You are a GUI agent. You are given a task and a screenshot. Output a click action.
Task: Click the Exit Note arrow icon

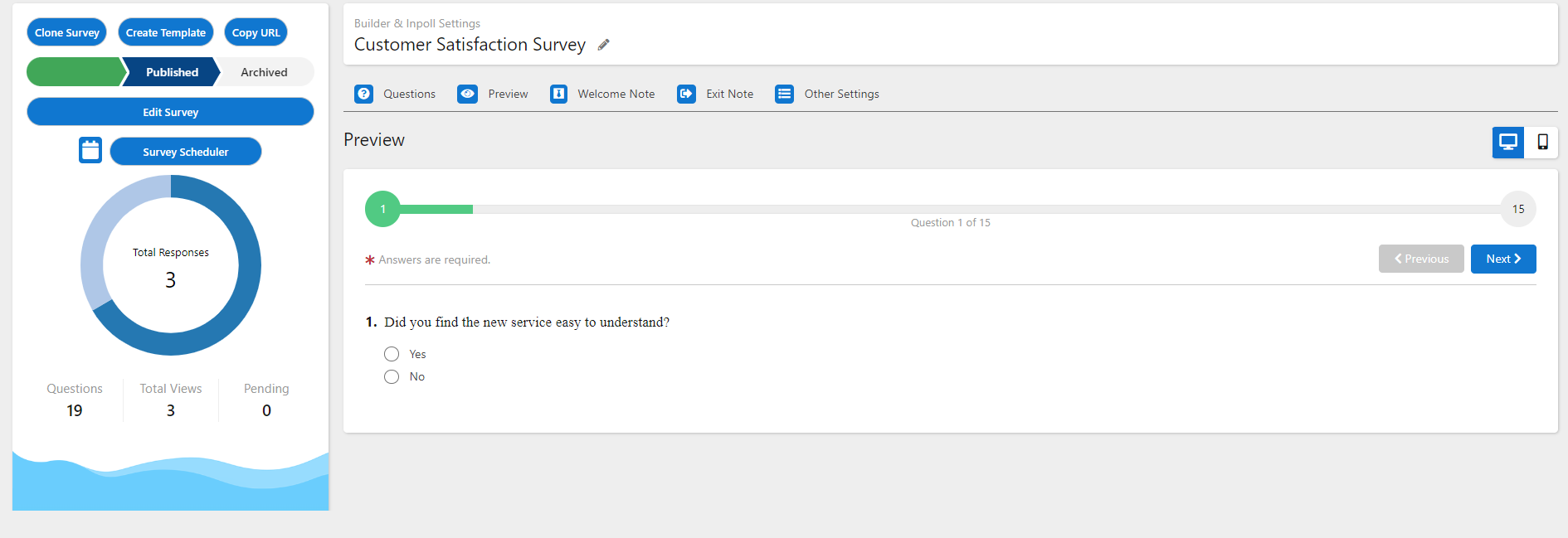click(x=686, y=94)
